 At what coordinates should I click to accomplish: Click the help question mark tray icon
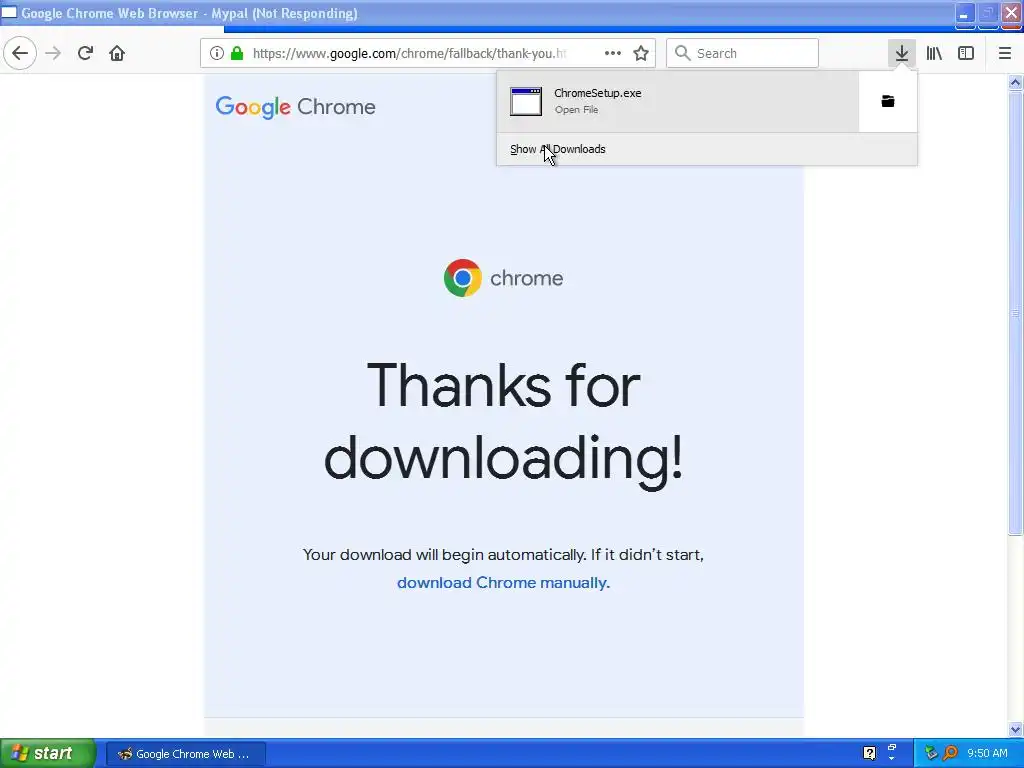[x=869, y=754]
